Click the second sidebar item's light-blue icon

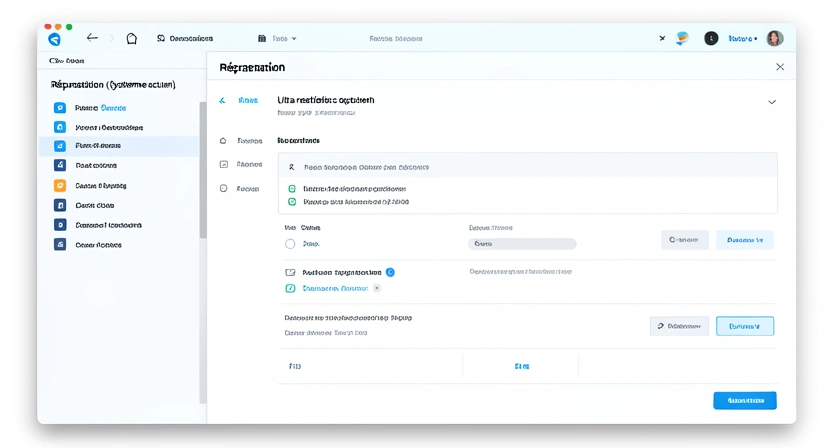[60, 127]
